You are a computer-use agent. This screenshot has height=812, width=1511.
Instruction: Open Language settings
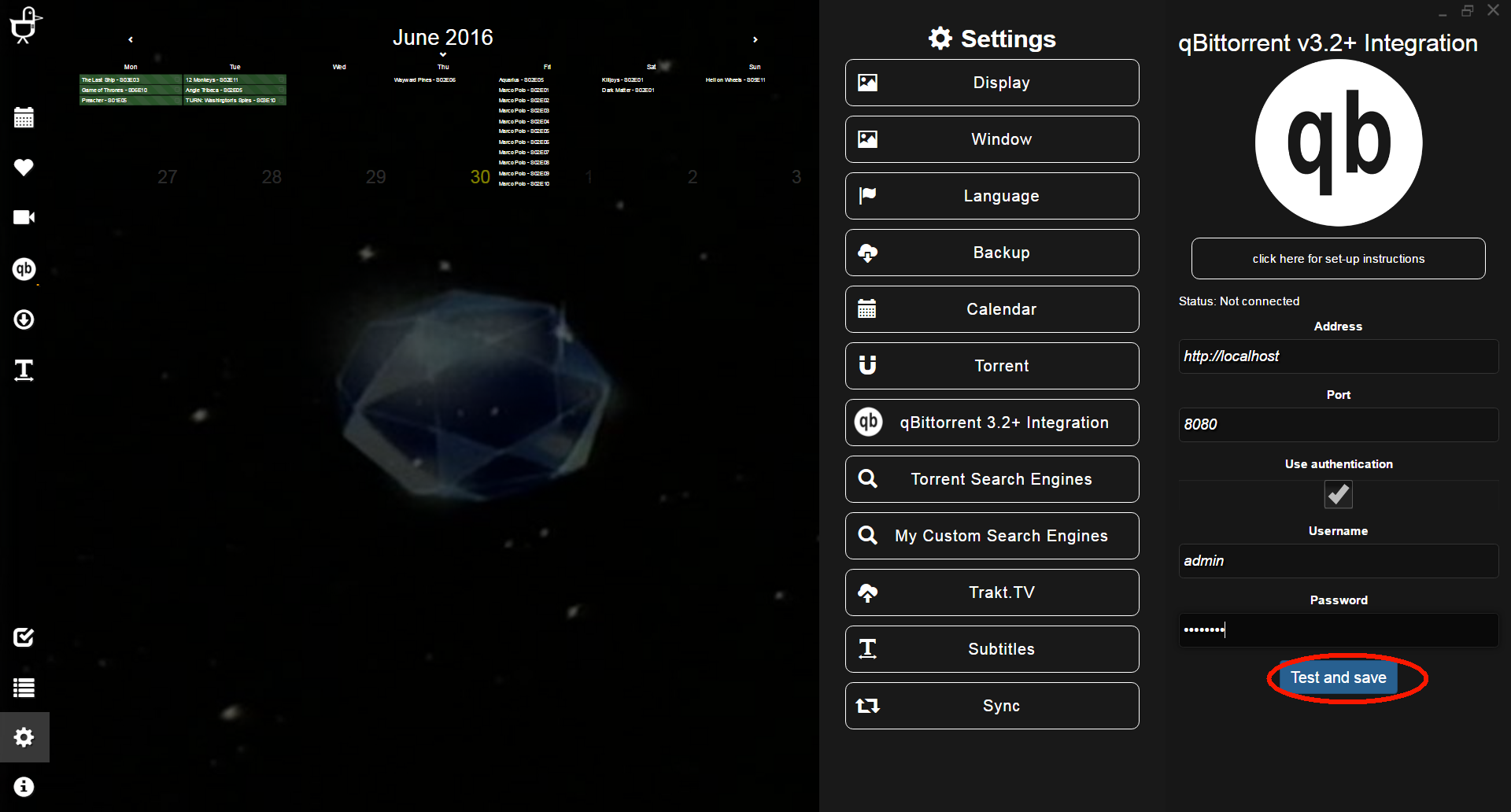pyautogui.click(x=992, y=196)
